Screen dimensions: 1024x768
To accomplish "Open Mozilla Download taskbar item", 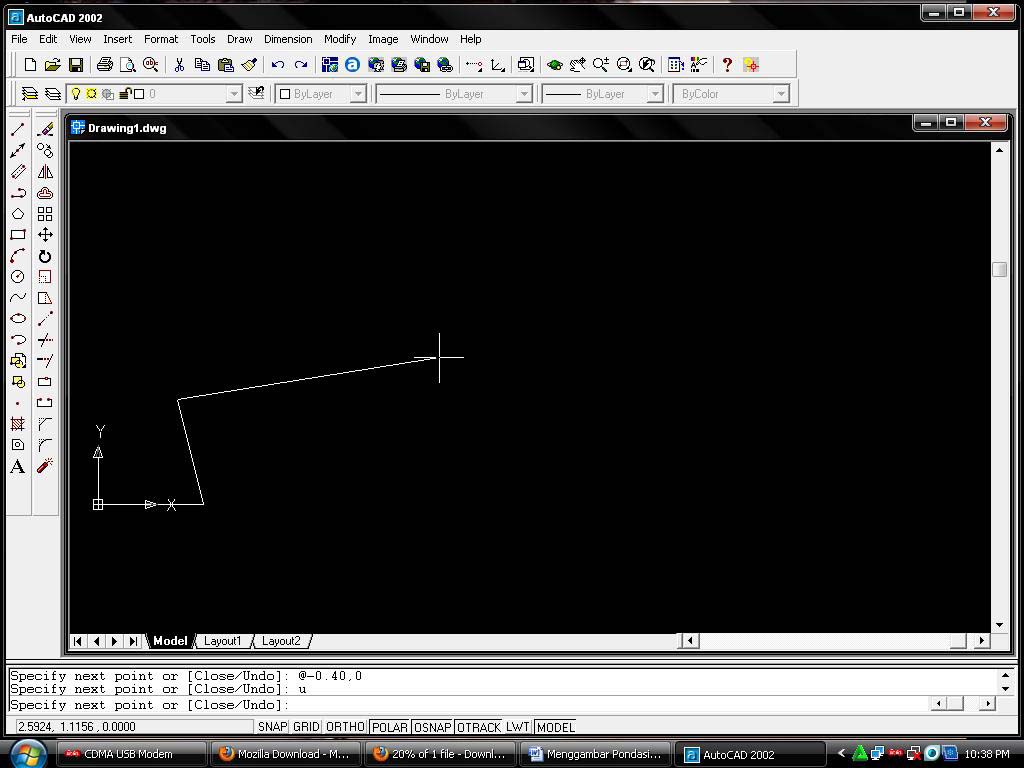I will (286, 754).
